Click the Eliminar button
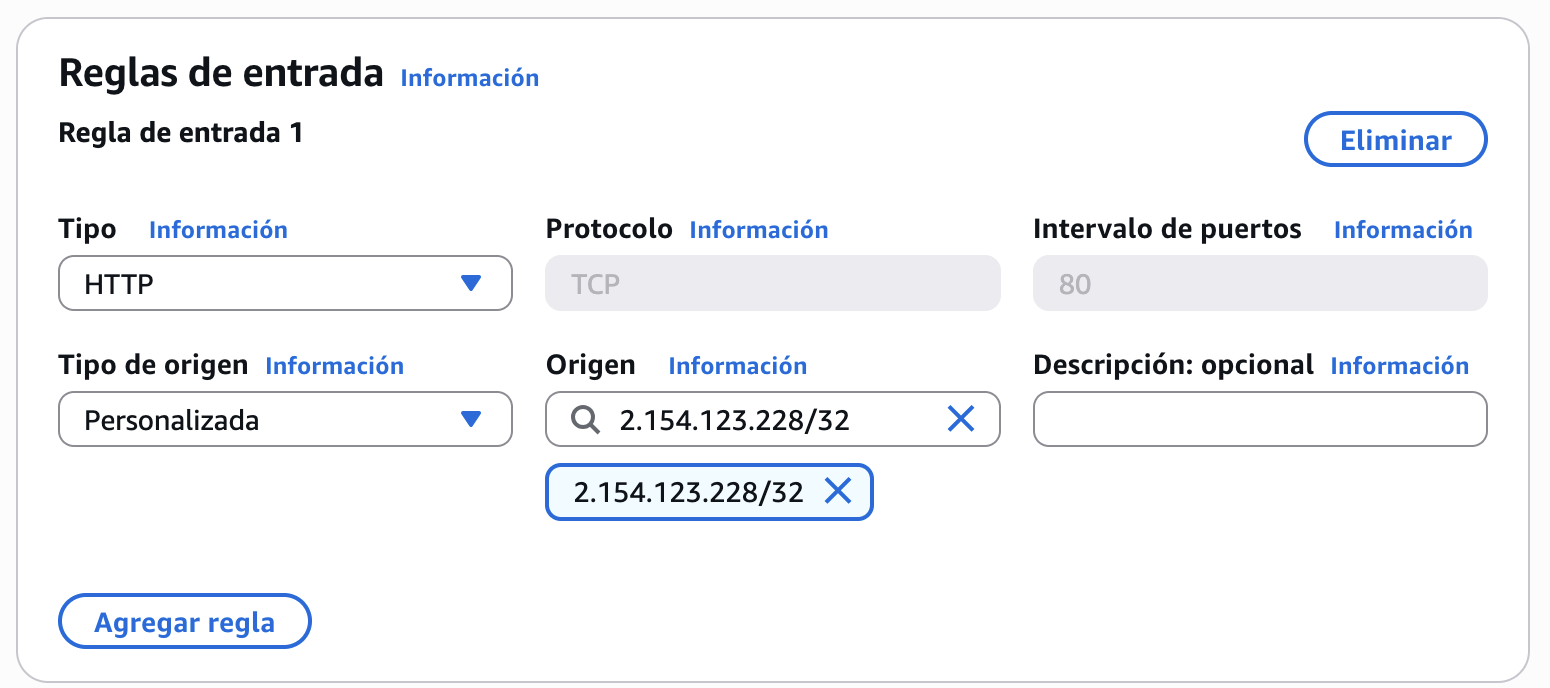Viewport: 1550px width, 688px height. coord(1395,141)
